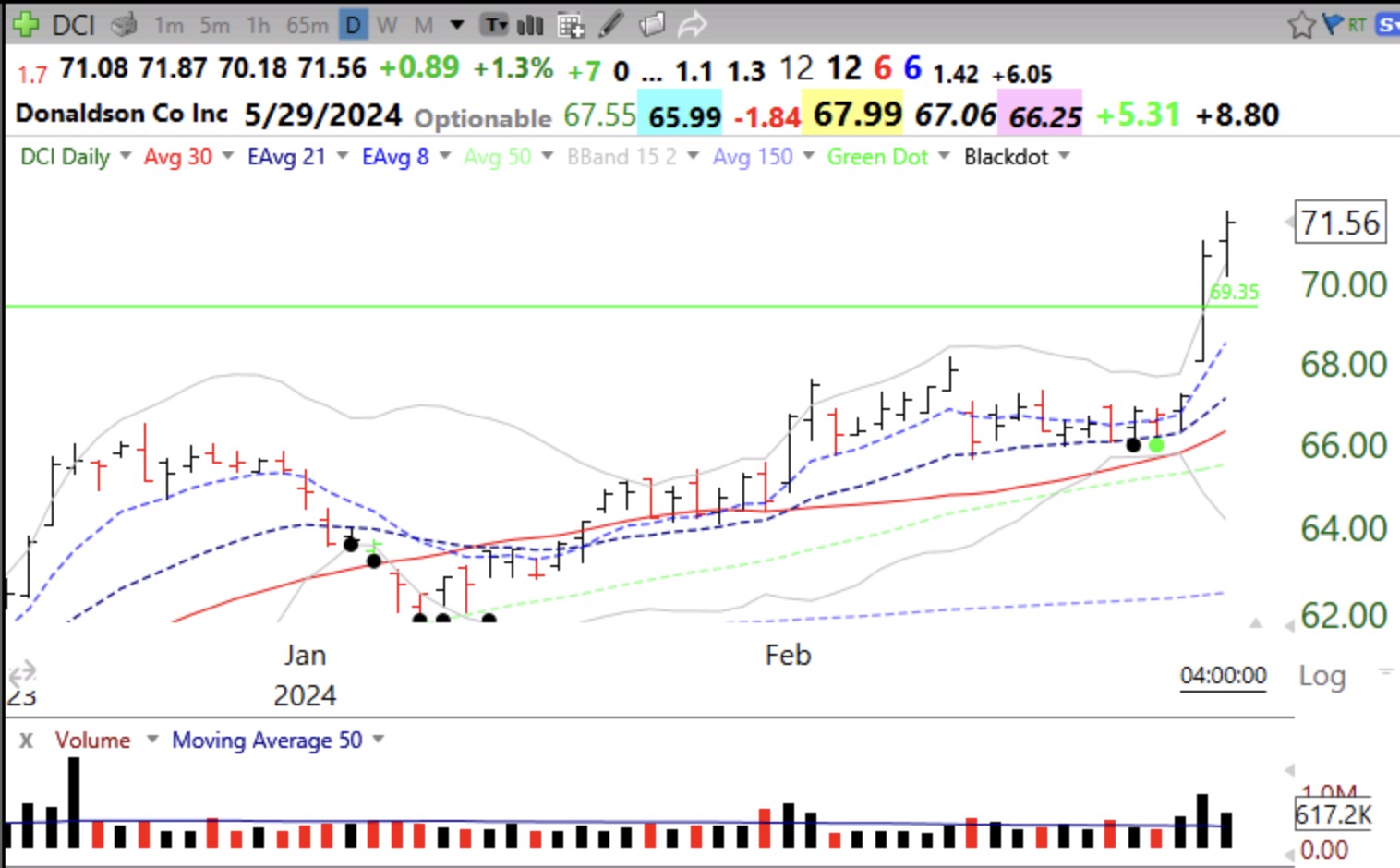Select the Monthly M time frame
Image resolution: width=1400 pixels, height=868 pixels.
tap(423, 26)
